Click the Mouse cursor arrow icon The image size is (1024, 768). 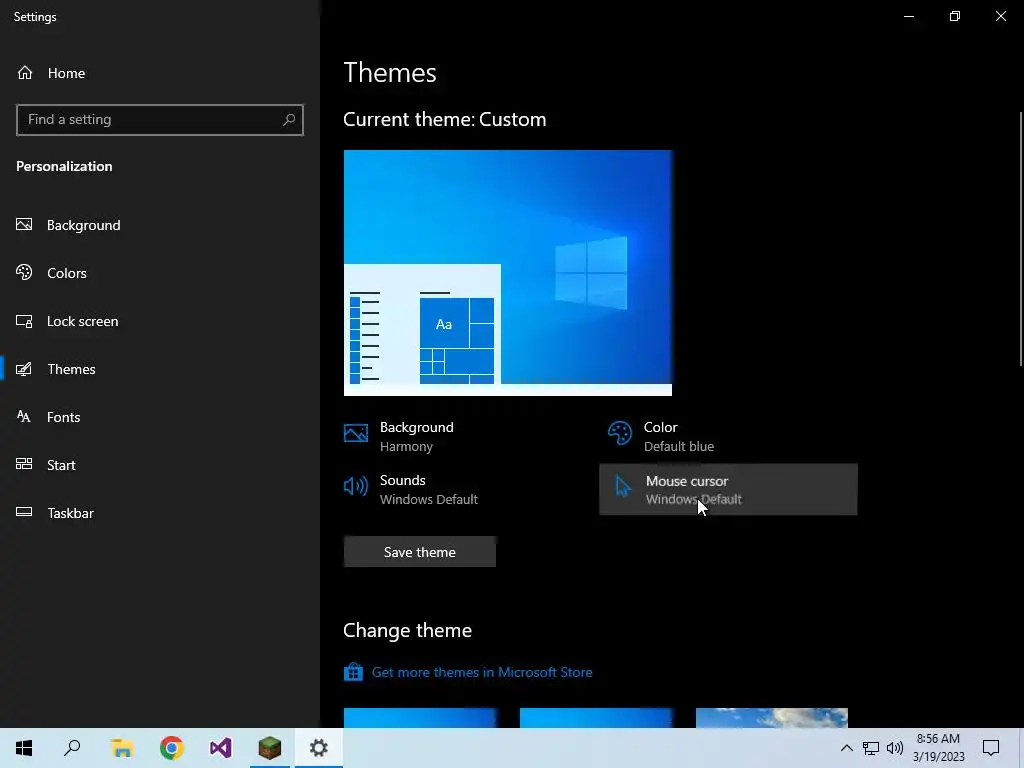point(623,487)
